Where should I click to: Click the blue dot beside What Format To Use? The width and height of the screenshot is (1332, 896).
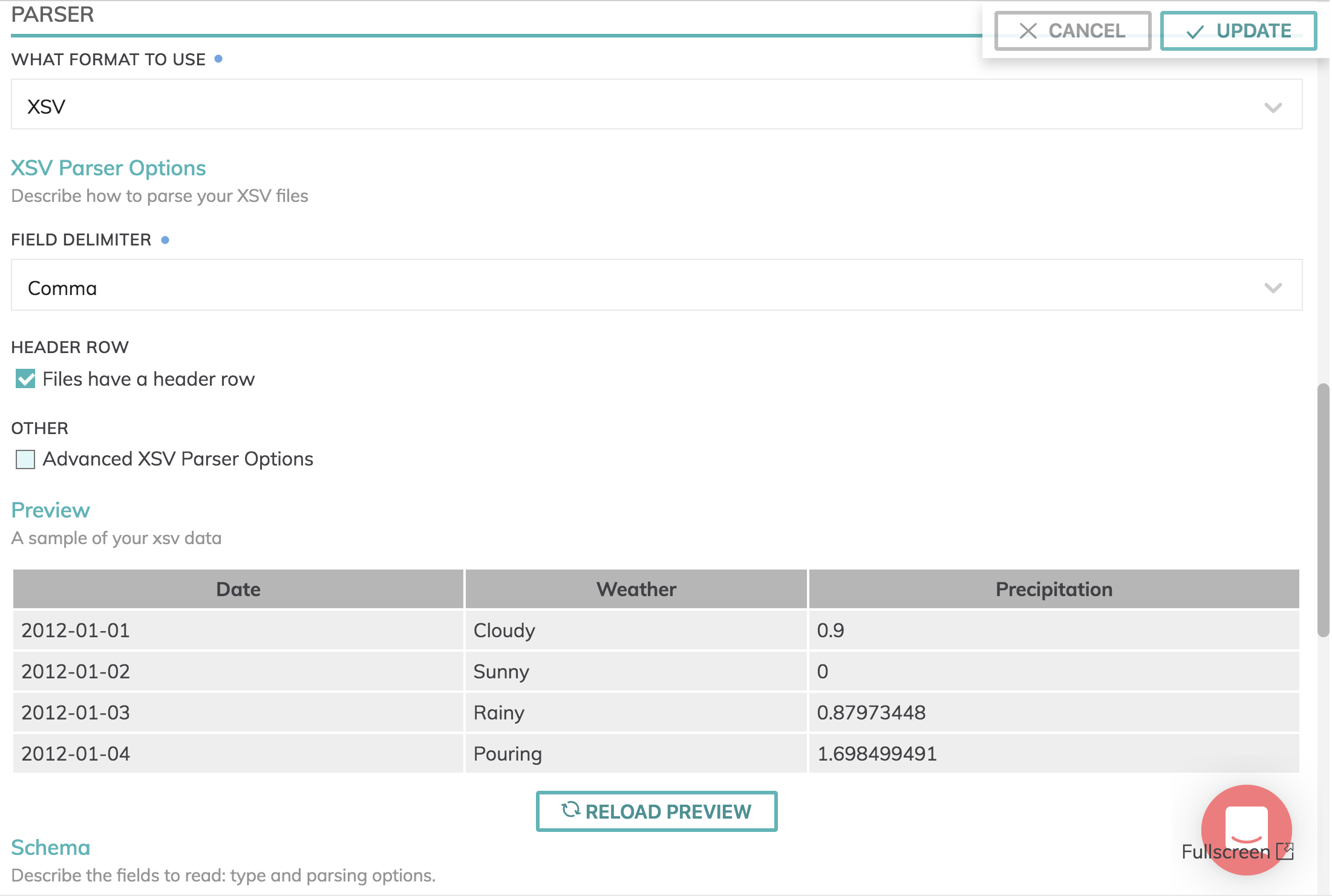point(218,59)
